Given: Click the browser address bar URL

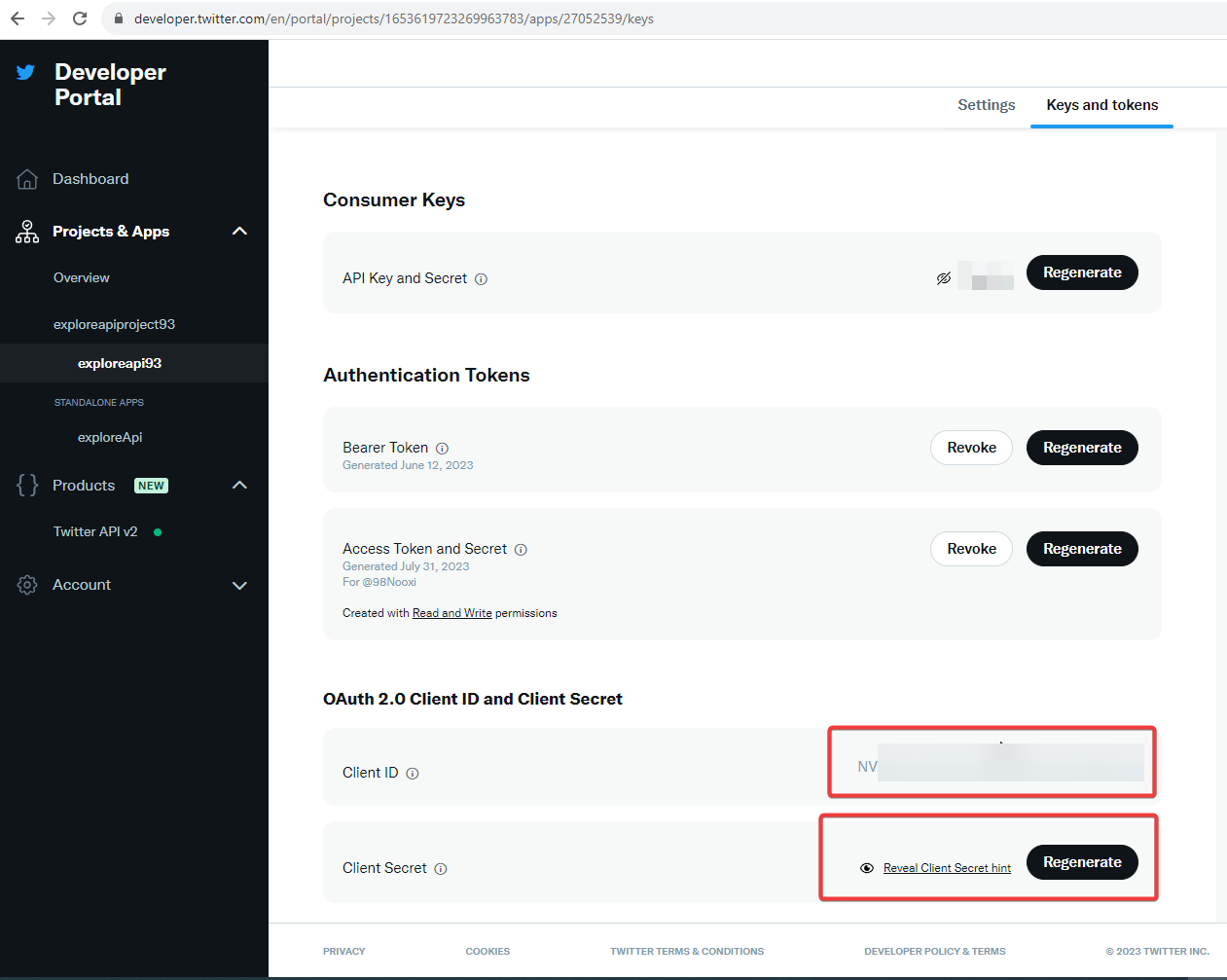Looking at the screenshot, I should pos(393,18).
